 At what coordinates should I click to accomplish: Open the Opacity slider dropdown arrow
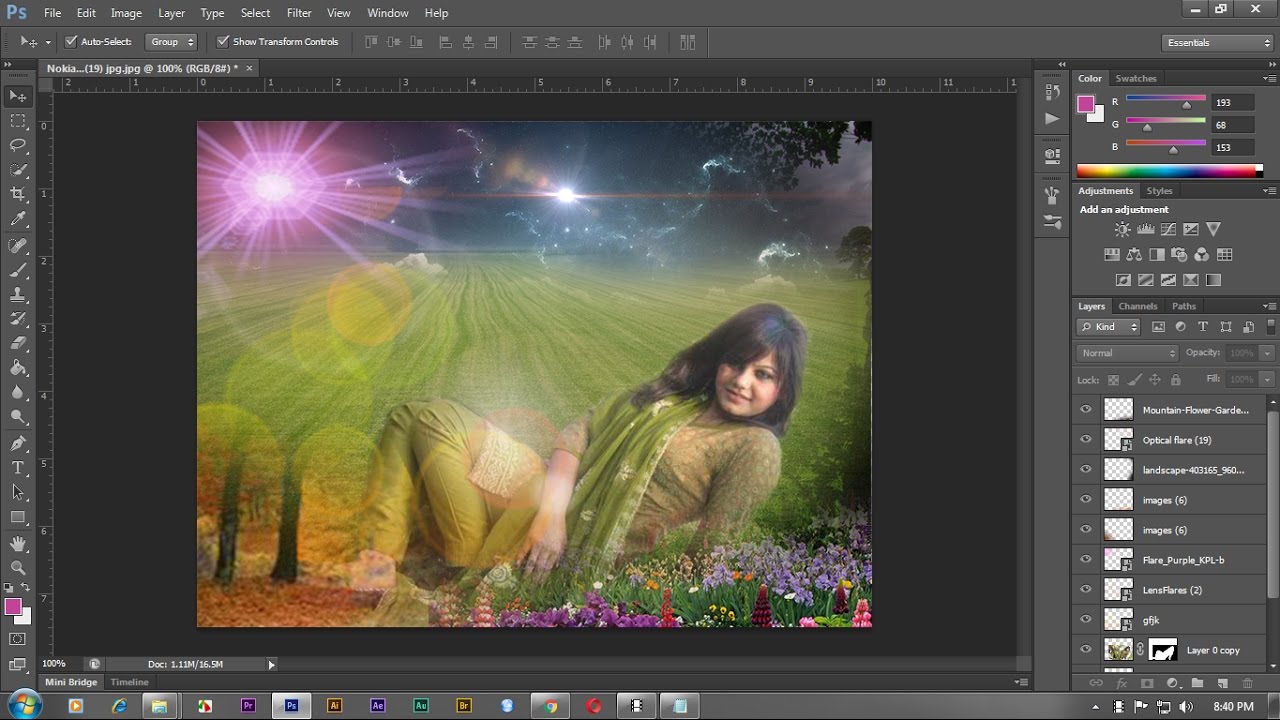pyautogui.click(x=1267, y=353)
